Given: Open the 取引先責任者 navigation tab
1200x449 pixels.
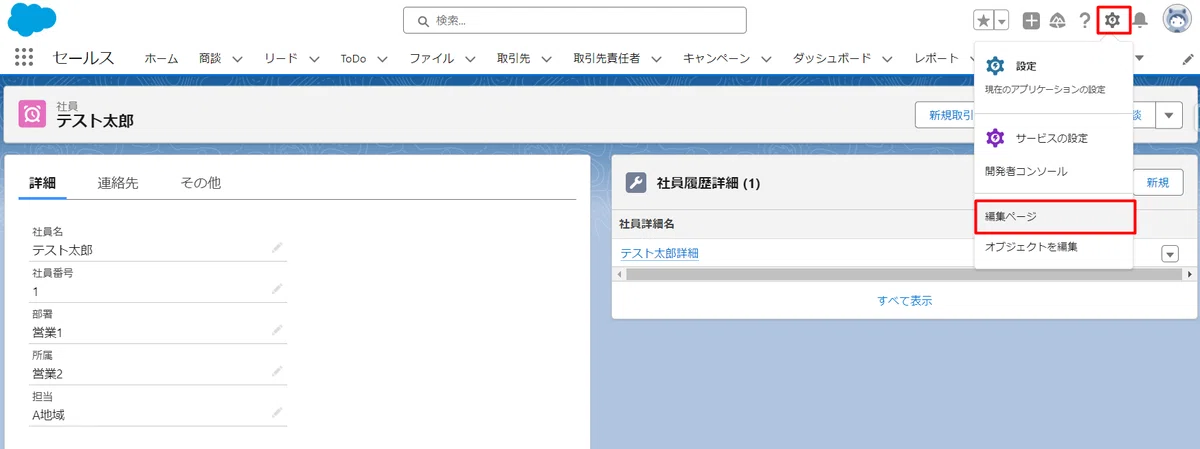Looking at the screenshot, I should pyautogui.click(x=607, y=59).
